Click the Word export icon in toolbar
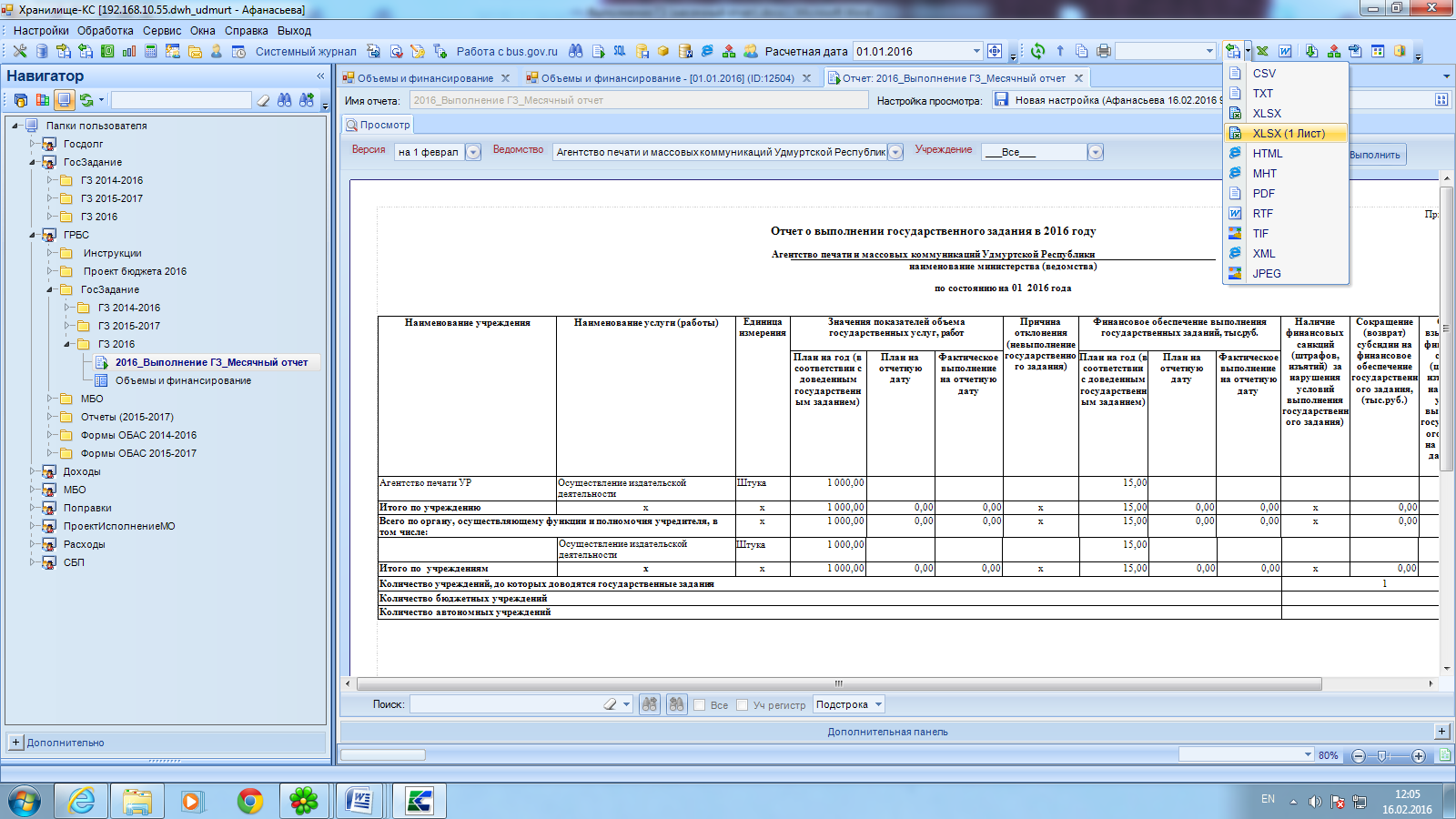Screen dimensions: 1456x819 coord(1285,51)
